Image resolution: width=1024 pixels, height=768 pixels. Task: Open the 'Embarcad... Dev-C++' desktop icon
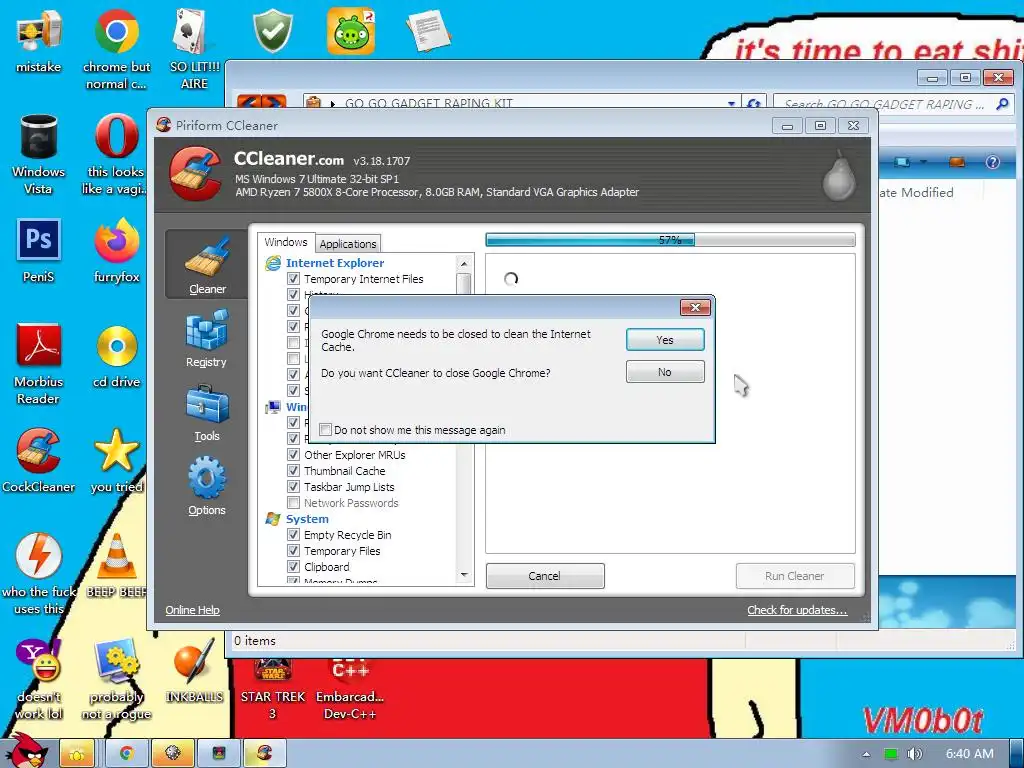[350, 688]
